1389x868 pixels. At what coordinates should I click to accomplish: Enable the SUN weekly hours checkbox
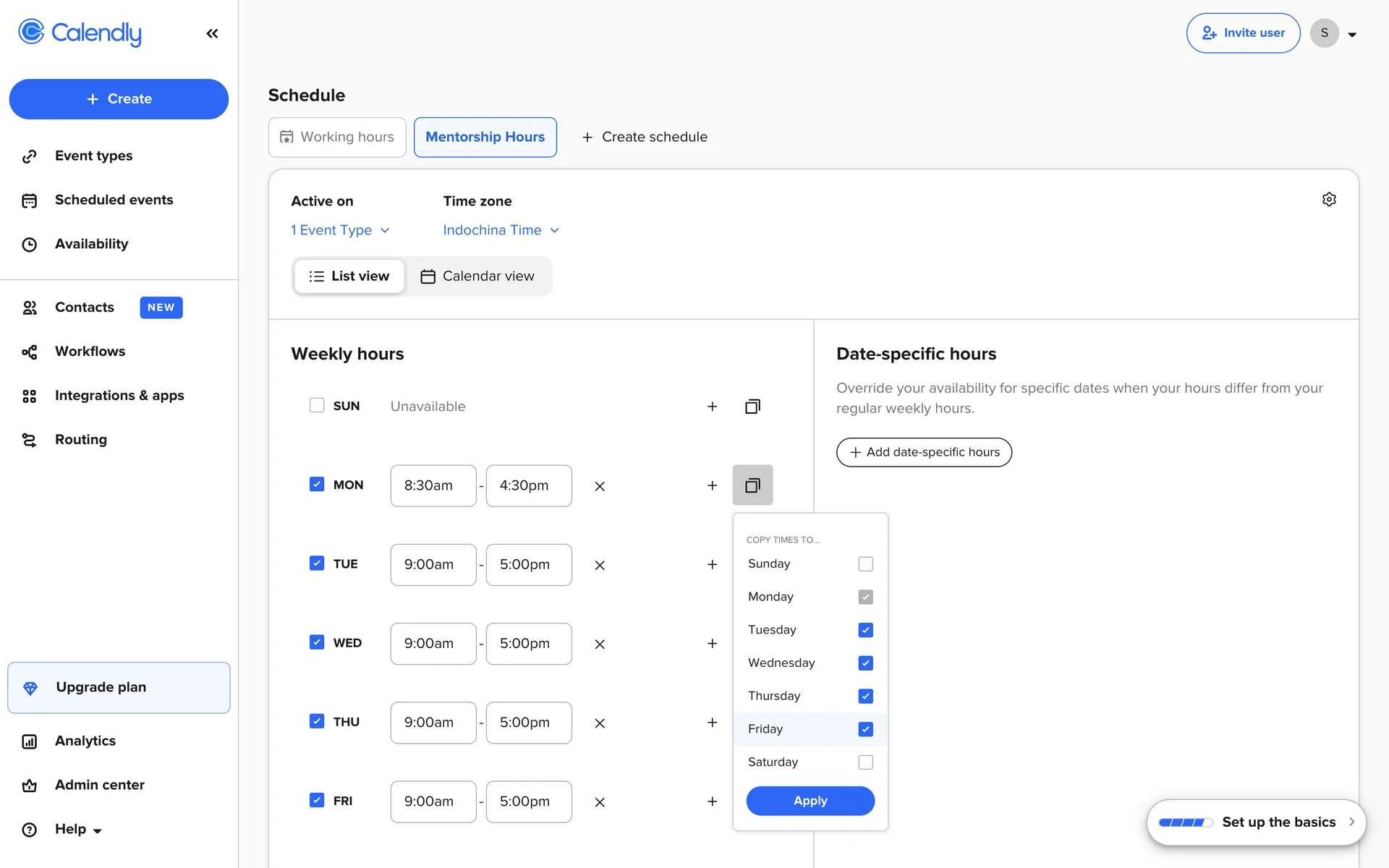point(317,406)
